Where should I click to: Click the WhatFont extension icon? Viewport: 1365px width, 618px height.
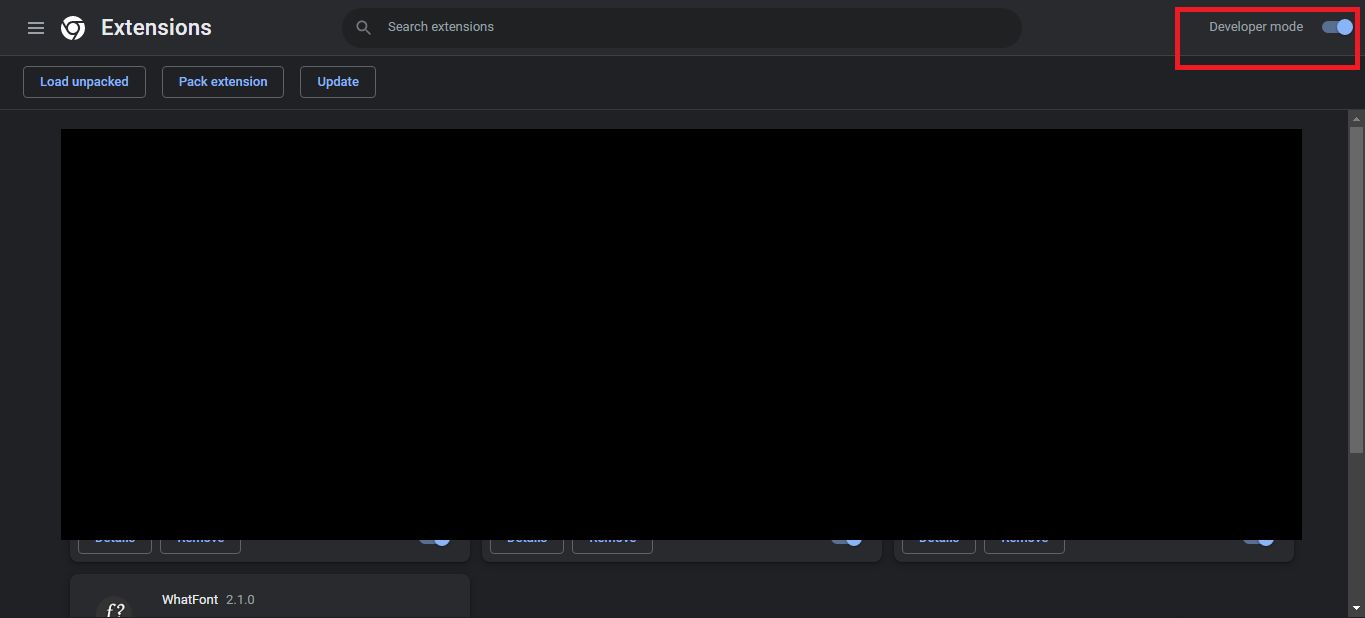tap(113, 608)
